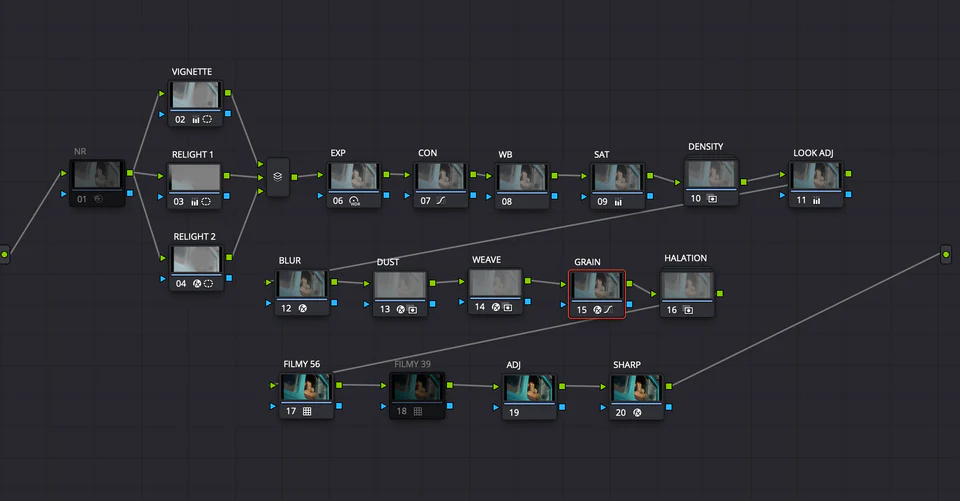The width and height of the screenshot is (960, 501).
Task: Click the power window icon on VIGNETTE node
Action: point(207,119)
